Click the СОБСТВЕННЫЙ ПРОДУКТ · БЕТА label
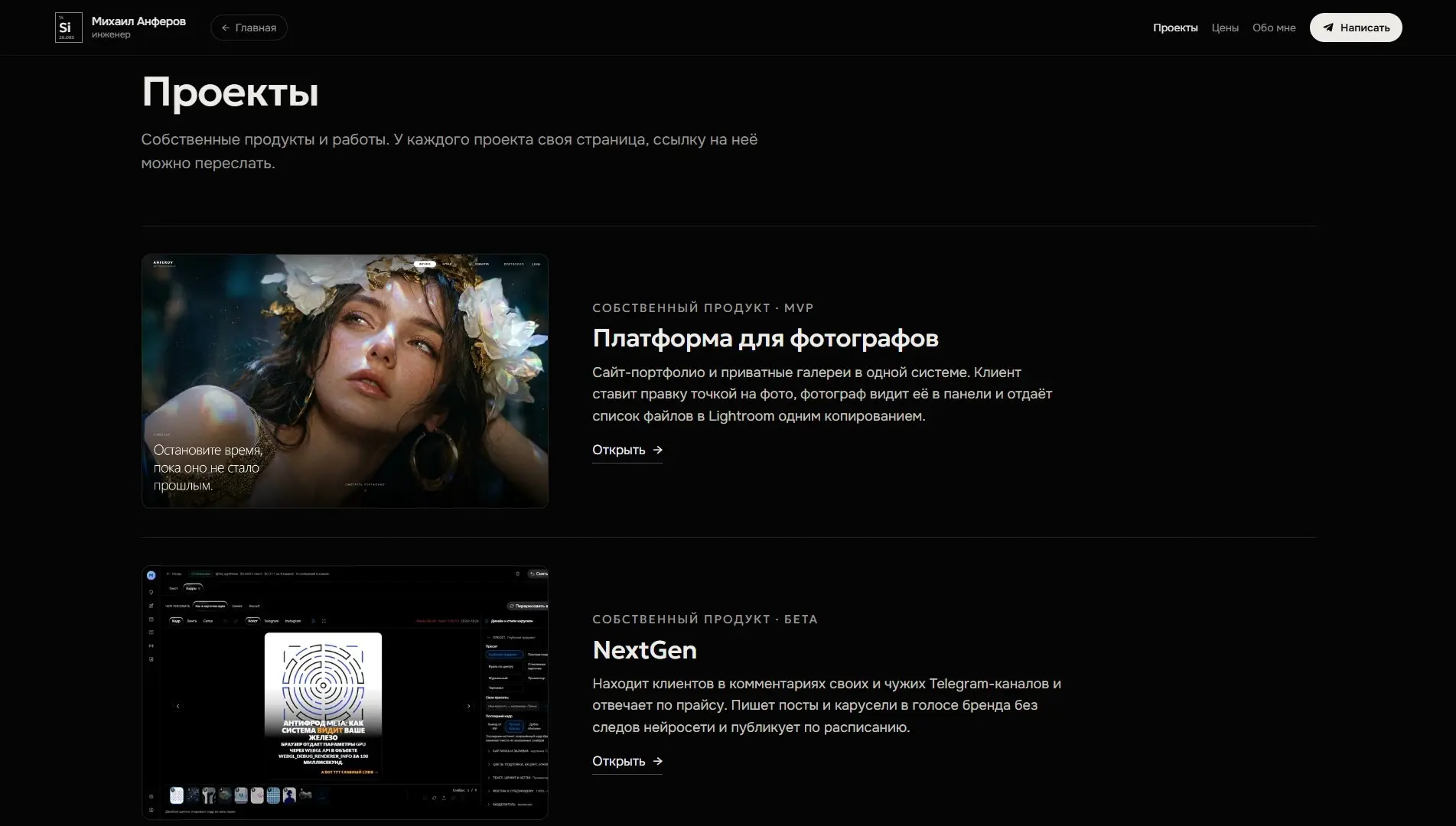The width and height of the screenshot is (1456, 826). [x=705, y=619]
